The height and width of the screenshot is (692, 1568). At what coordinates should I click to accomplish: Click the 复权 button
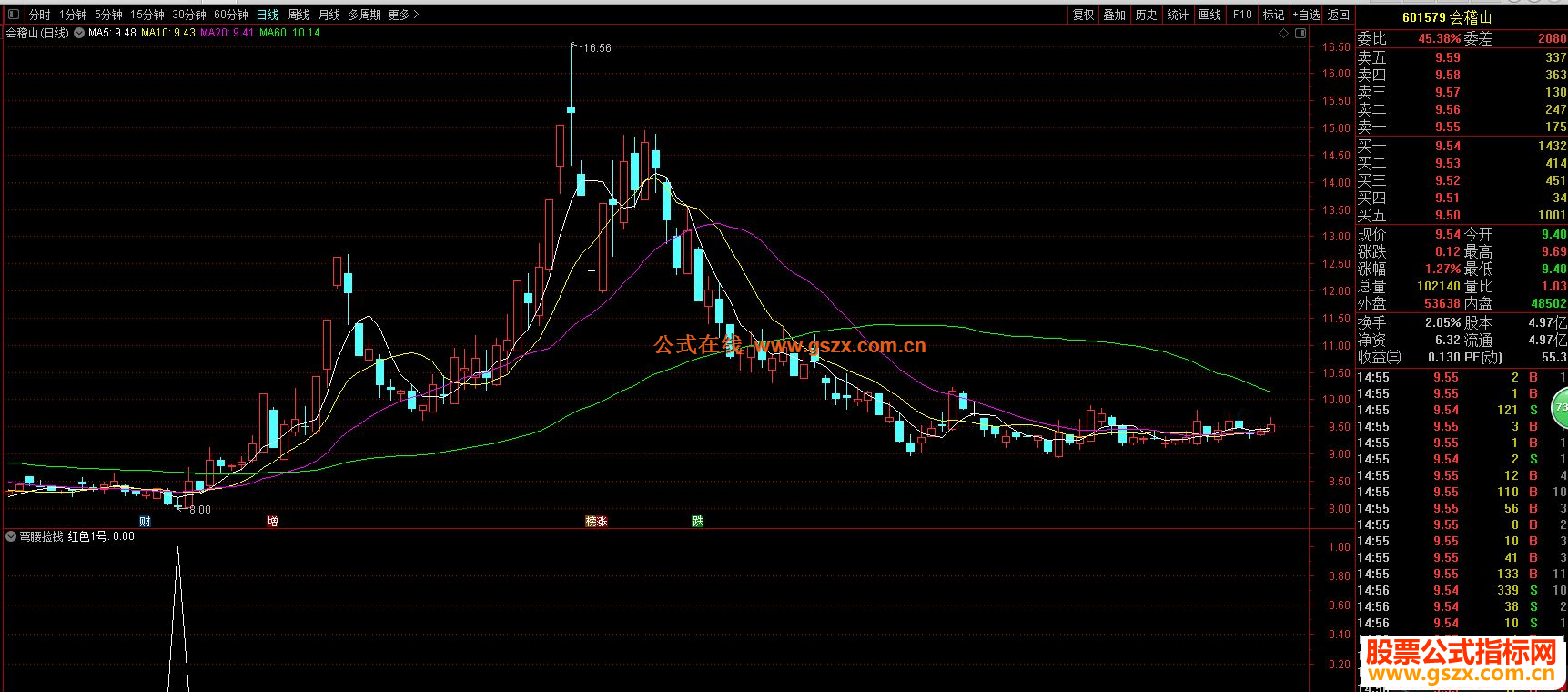(1083, 15)
